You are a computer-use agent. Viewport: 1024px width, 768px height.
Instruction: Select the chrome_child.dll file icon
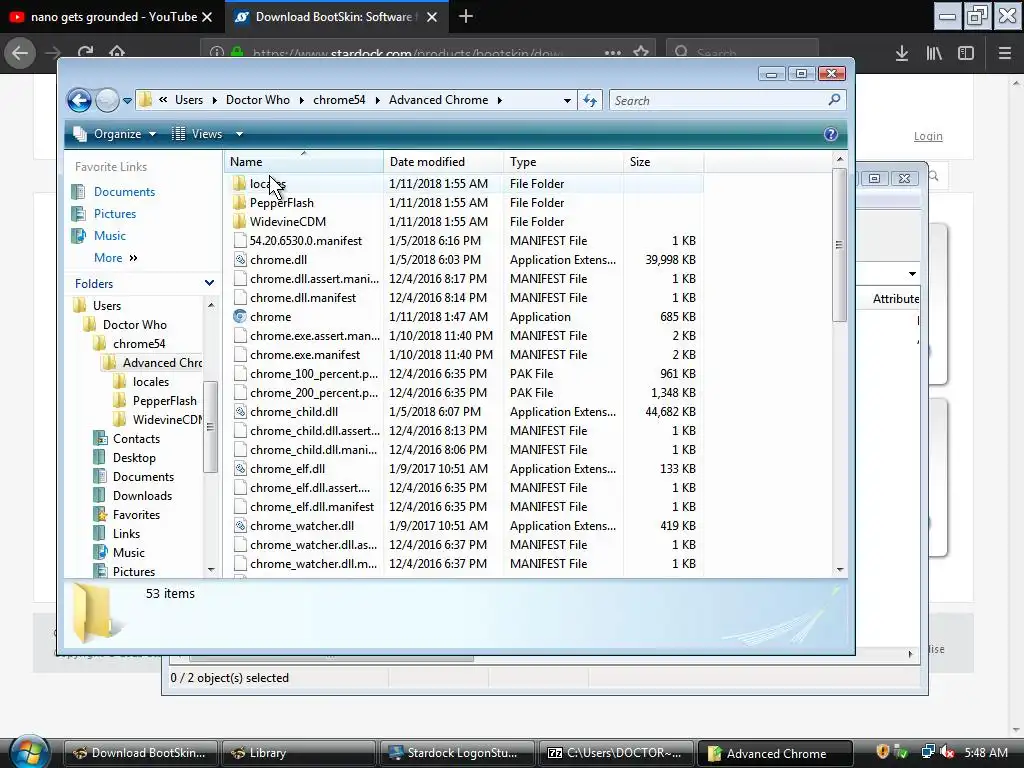point(240,411)
